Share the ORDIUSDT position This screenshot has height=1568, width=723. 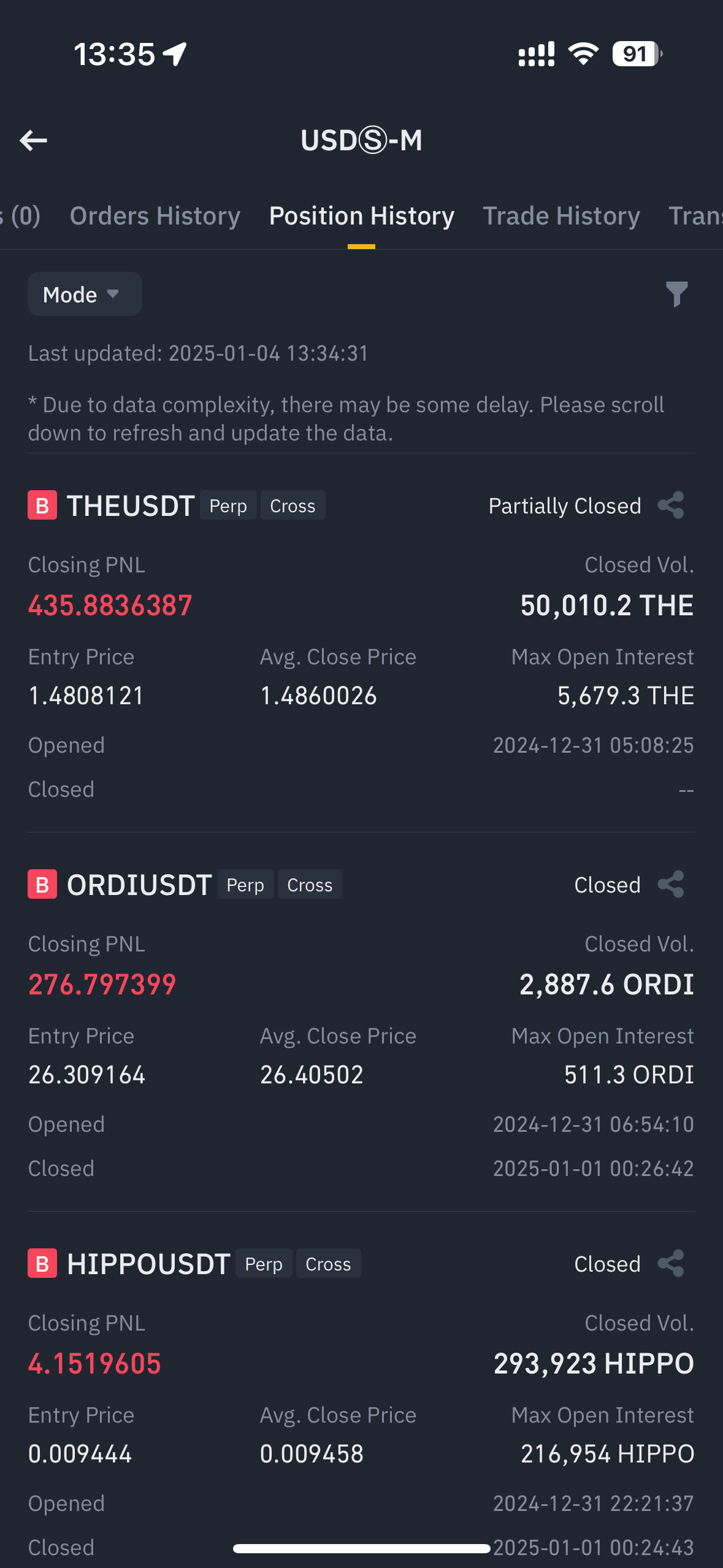pos(671,885)
